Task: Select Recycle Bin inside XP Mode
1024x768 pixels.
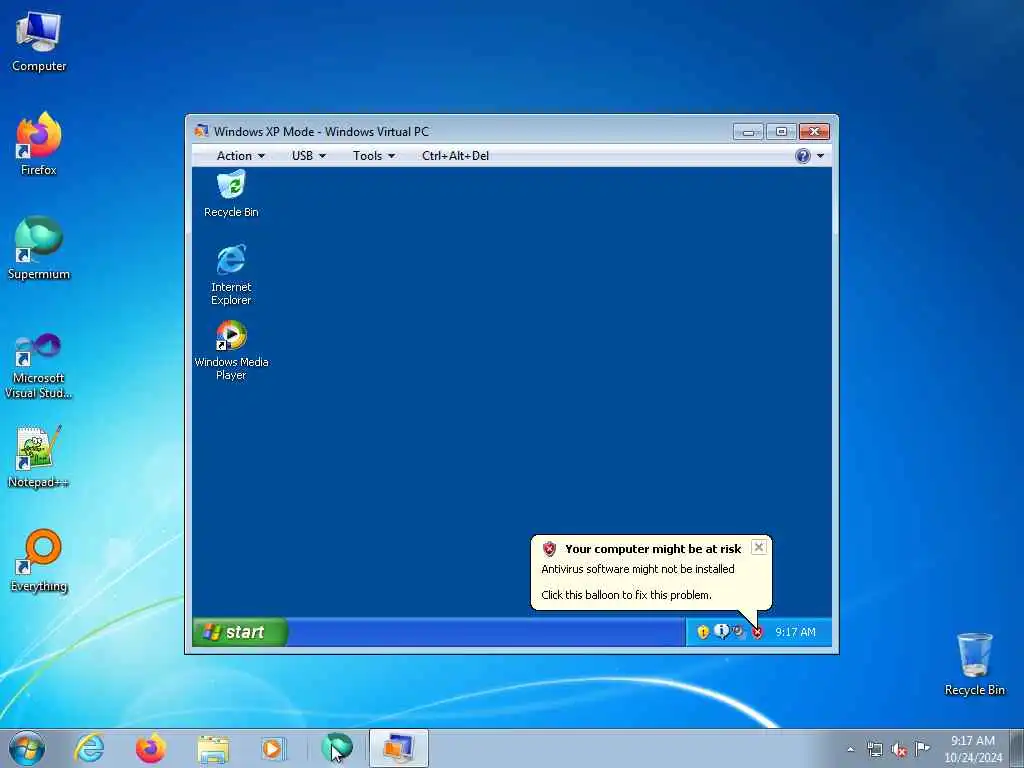Action: [231, 194]
